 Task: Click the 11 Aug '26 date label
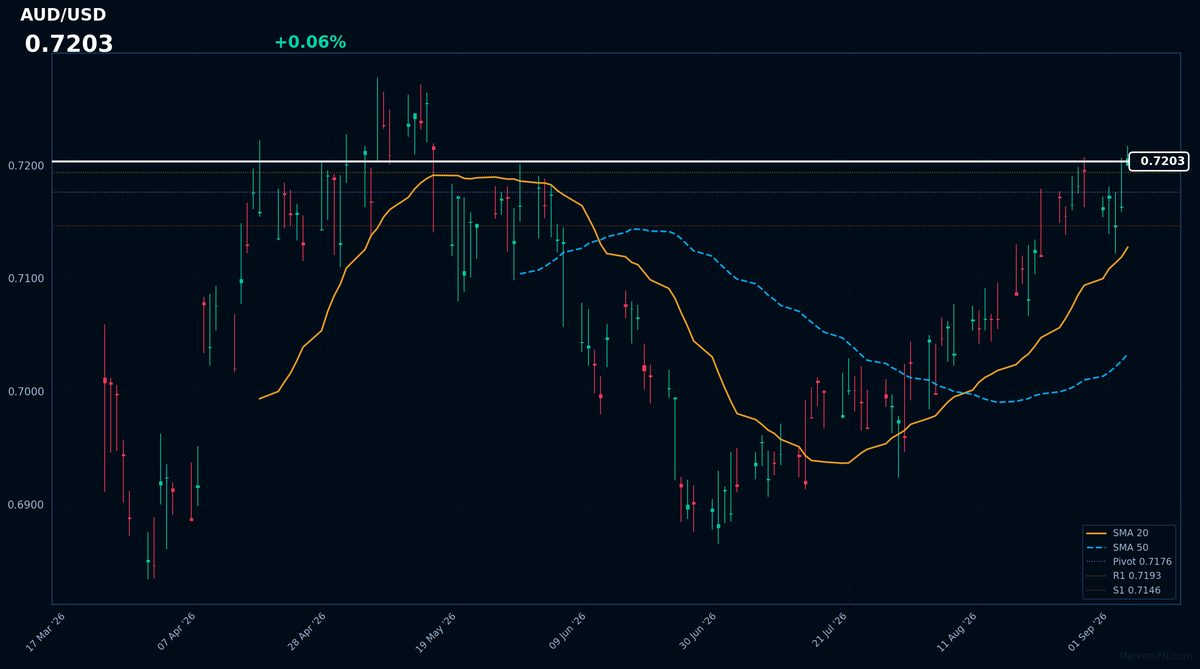tap(956, 633)
